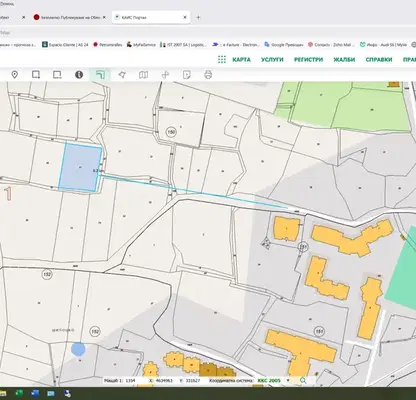The height and width of the screenshot is (400, 416).
Task: Click the print map icon
Action: pos(208,75)
